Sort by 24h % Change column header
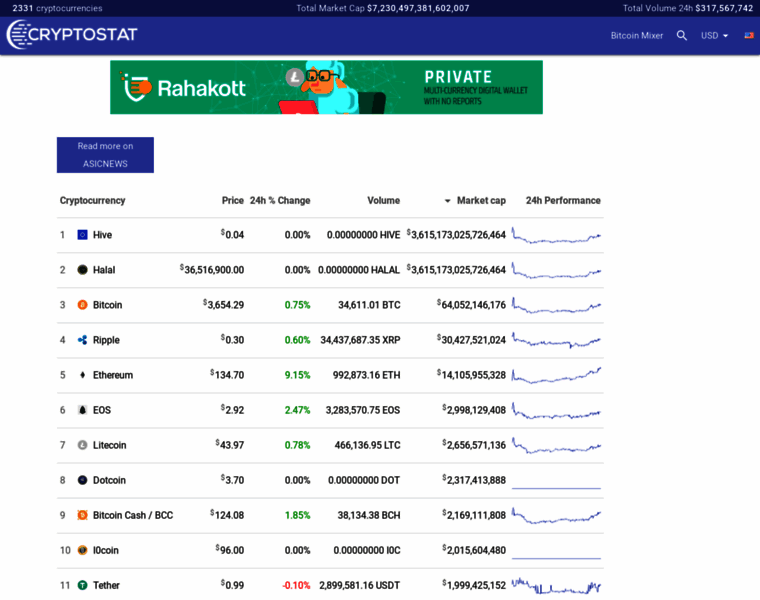 click(280, 201)
